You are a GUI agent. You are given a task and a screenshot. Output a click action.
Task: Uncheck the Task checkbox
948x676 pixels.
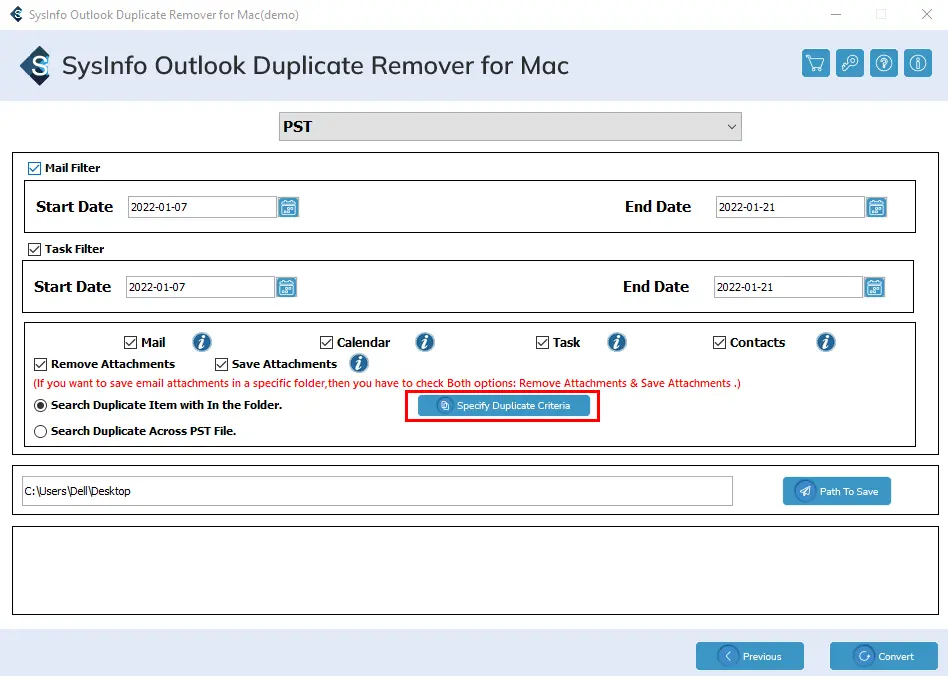tap(542, 343)
